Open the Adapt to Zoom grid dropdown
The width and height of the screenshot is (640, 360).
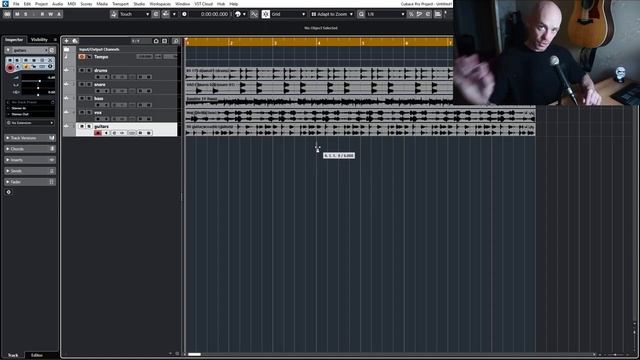[x=332, y=14]
